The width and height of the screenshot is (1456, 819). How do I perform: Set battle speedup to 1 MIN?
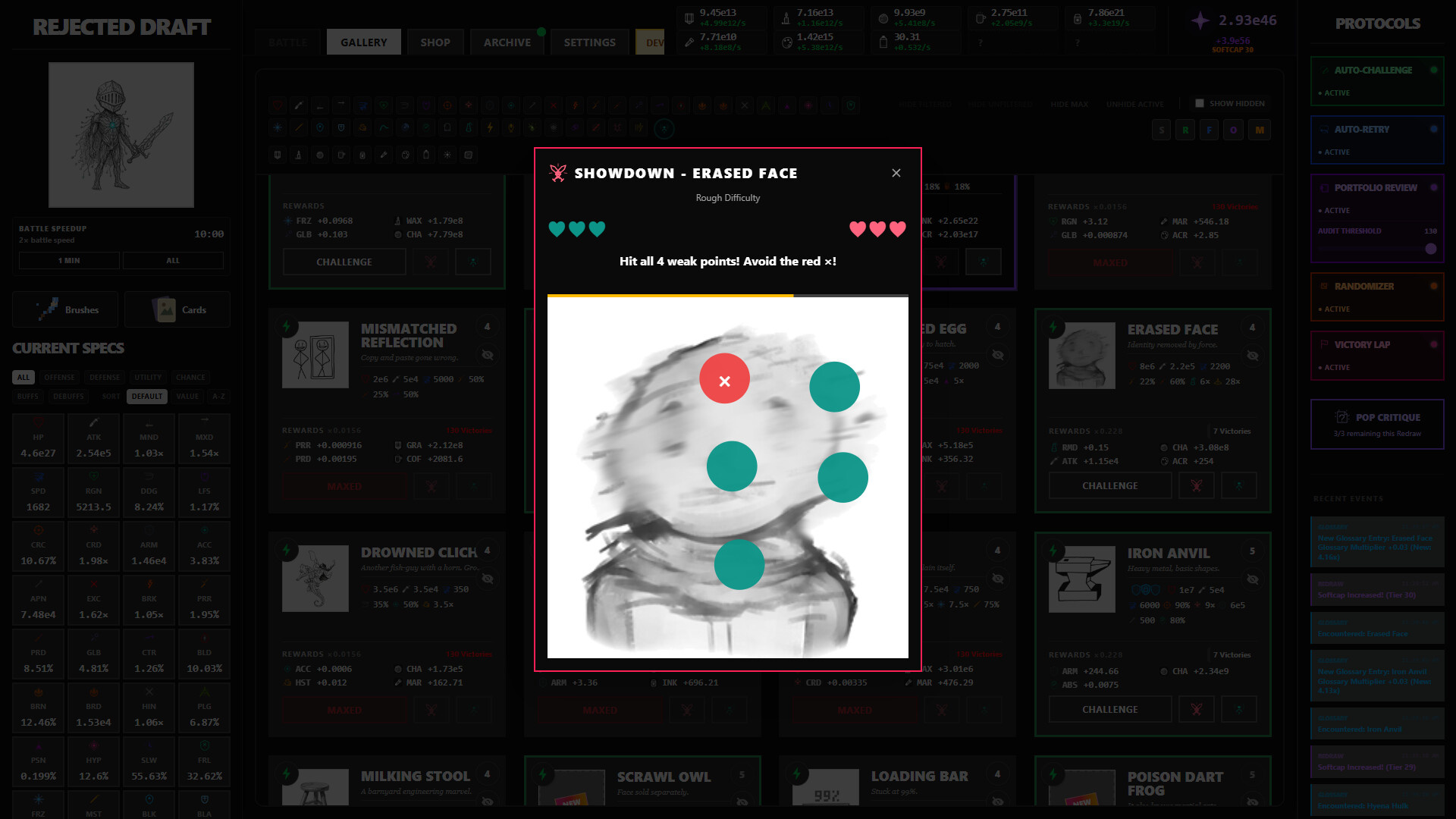pos(69,260)
